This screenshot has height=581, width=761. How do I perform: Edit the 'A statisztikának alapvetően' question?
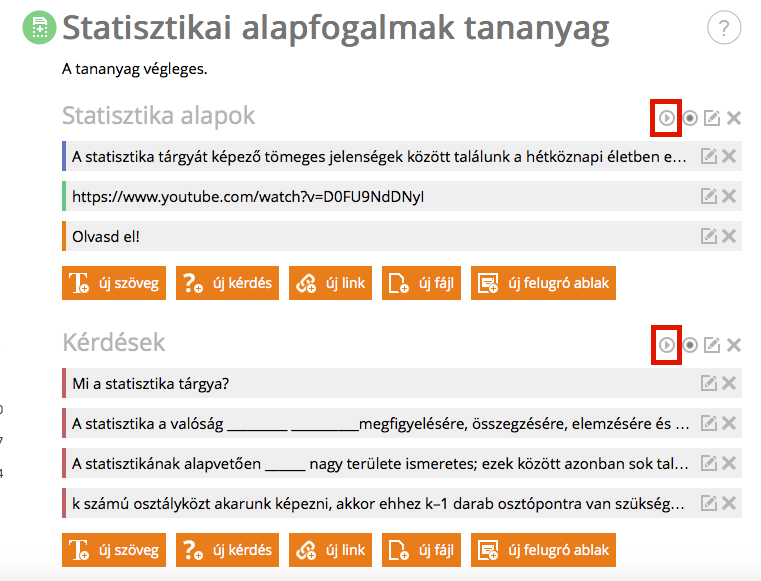[709, 464]
